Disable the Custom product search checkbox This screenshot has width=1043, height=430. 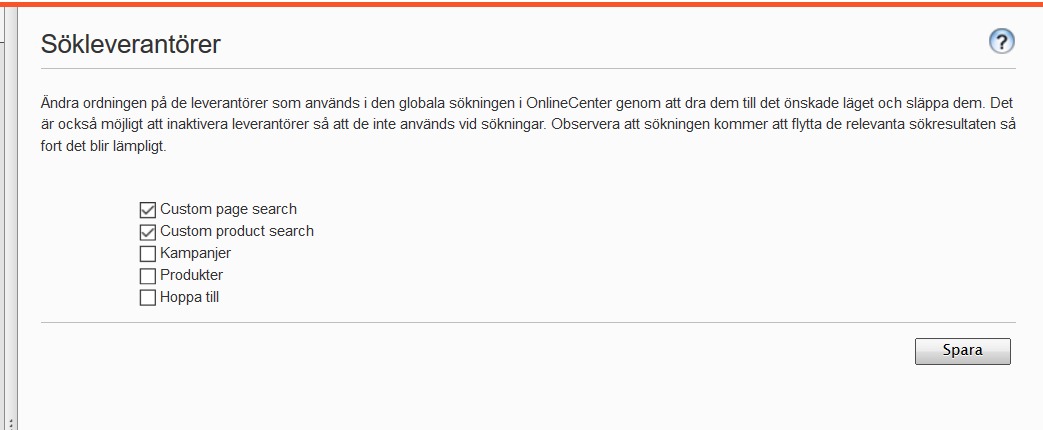[148, 232]
